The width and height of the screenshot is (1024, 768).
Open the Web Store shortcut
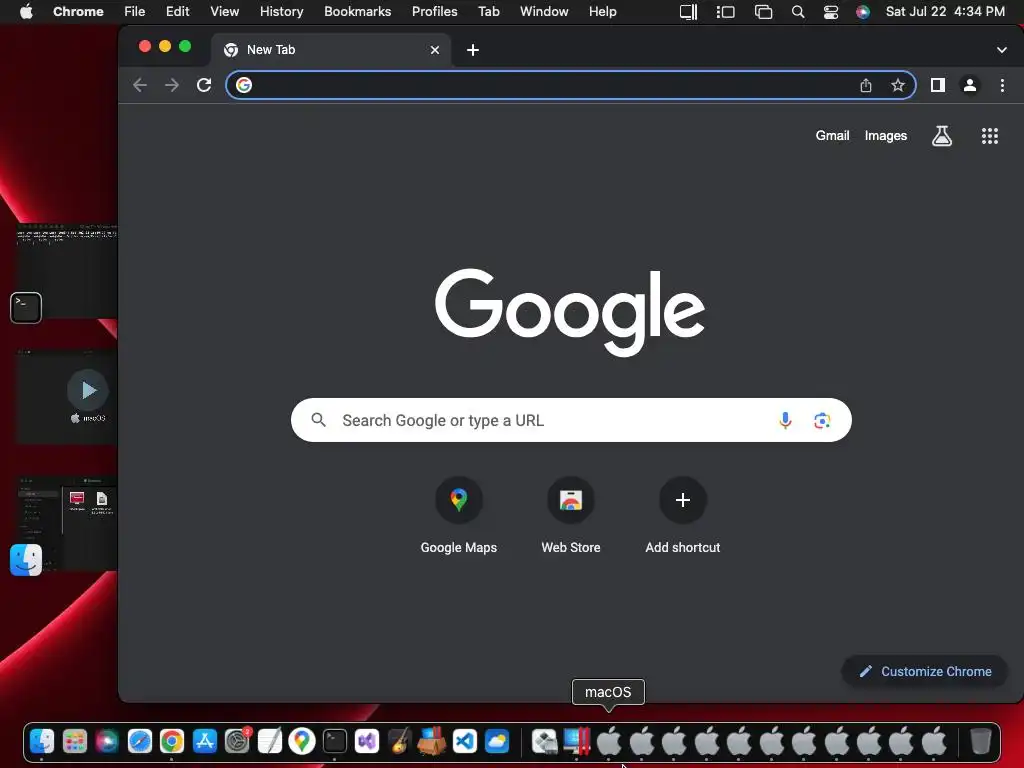[571, 516]
